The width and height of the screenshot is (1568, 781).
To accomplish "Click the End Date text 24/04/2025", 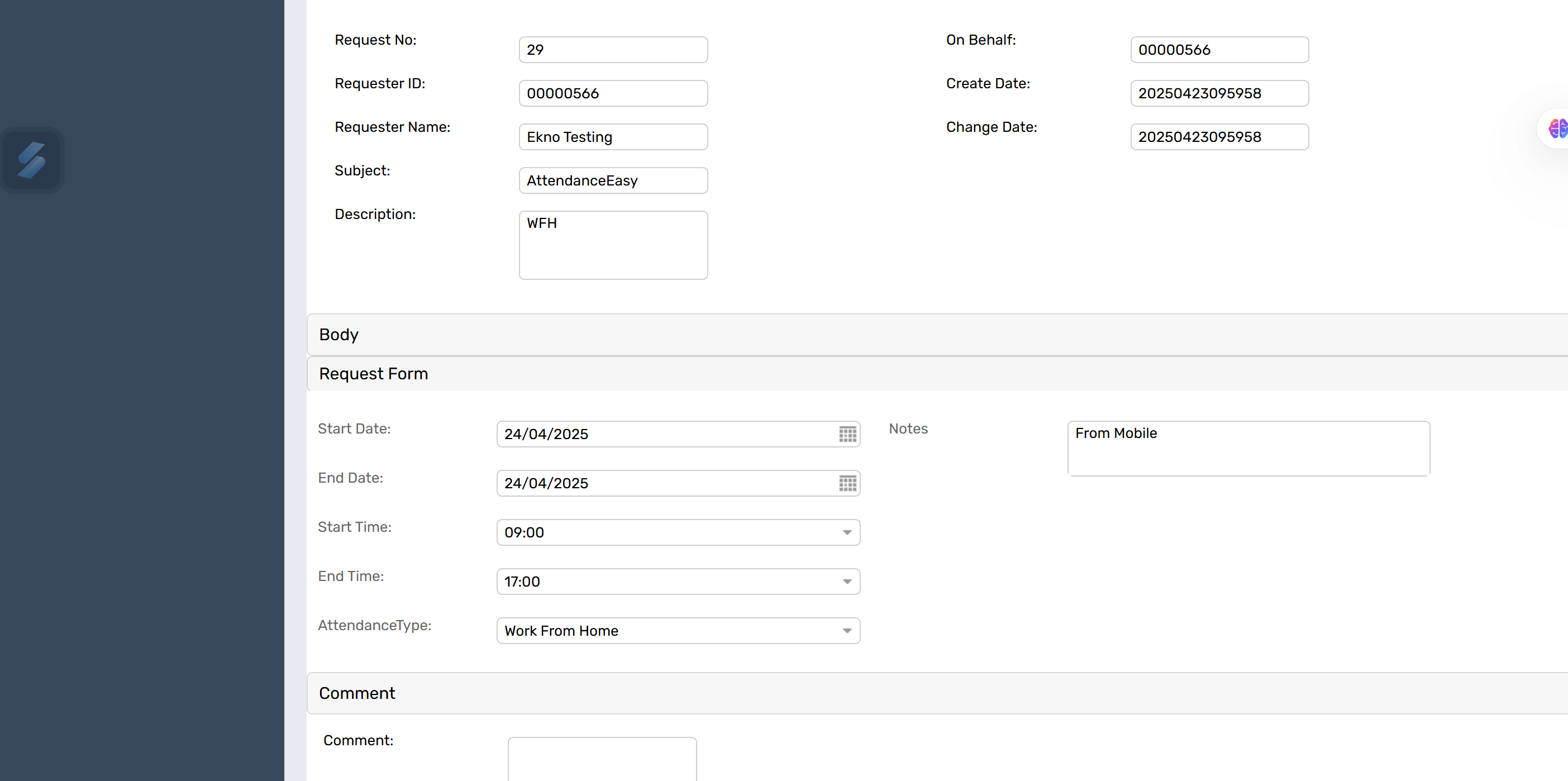I will click(546, 483).
